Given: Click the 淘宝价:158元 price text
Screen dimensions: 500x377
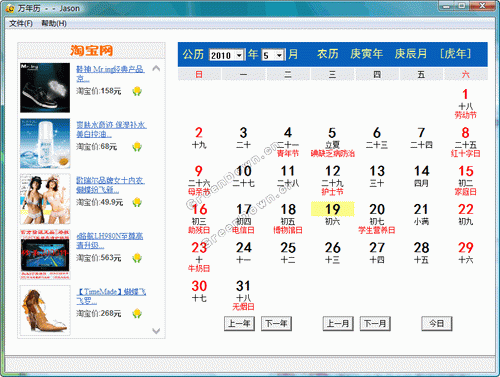Looking at the screenshot, I should [x=99, y=91].
